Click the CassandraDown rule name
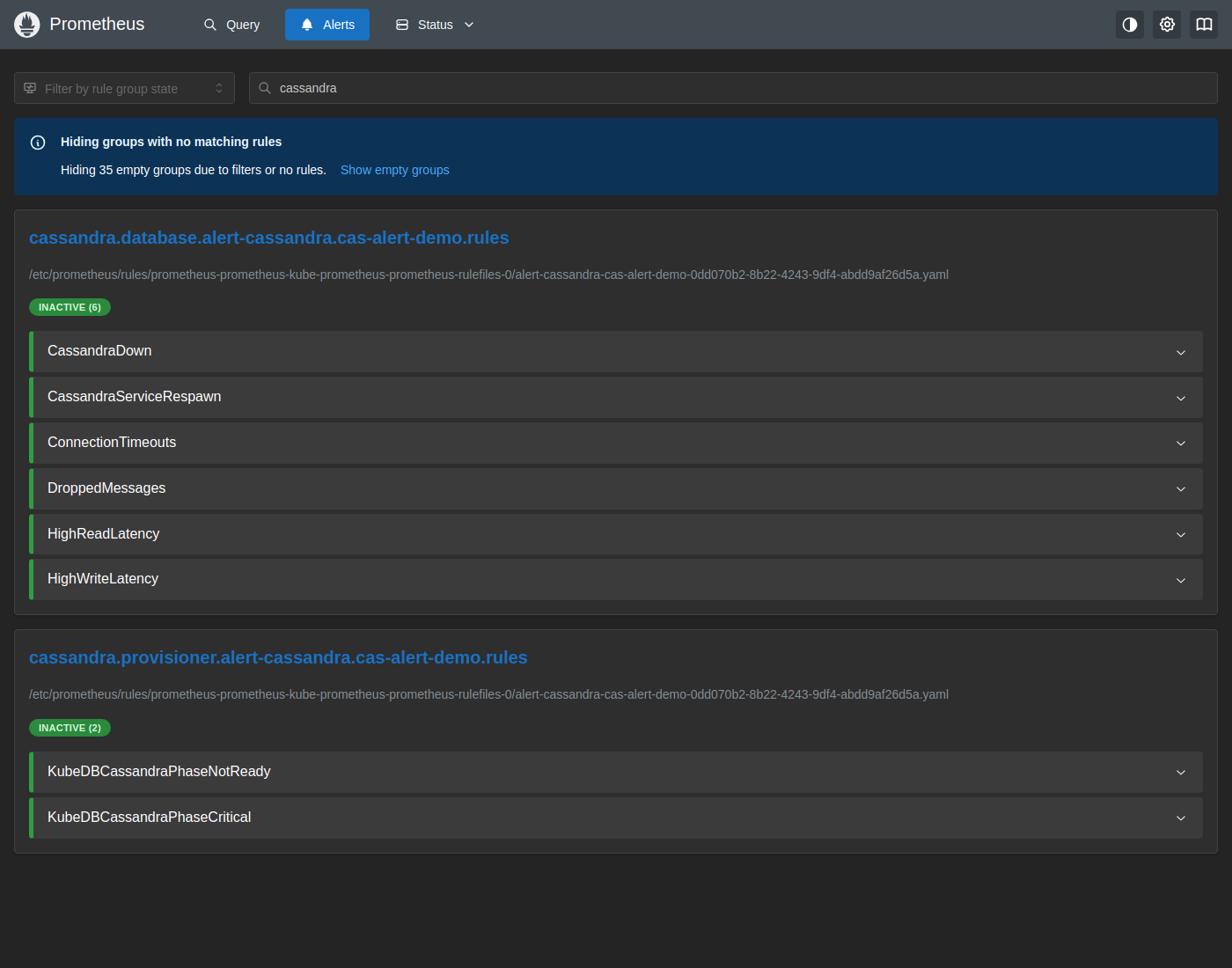The image size is (1232, 968). (x=99, y=351)
